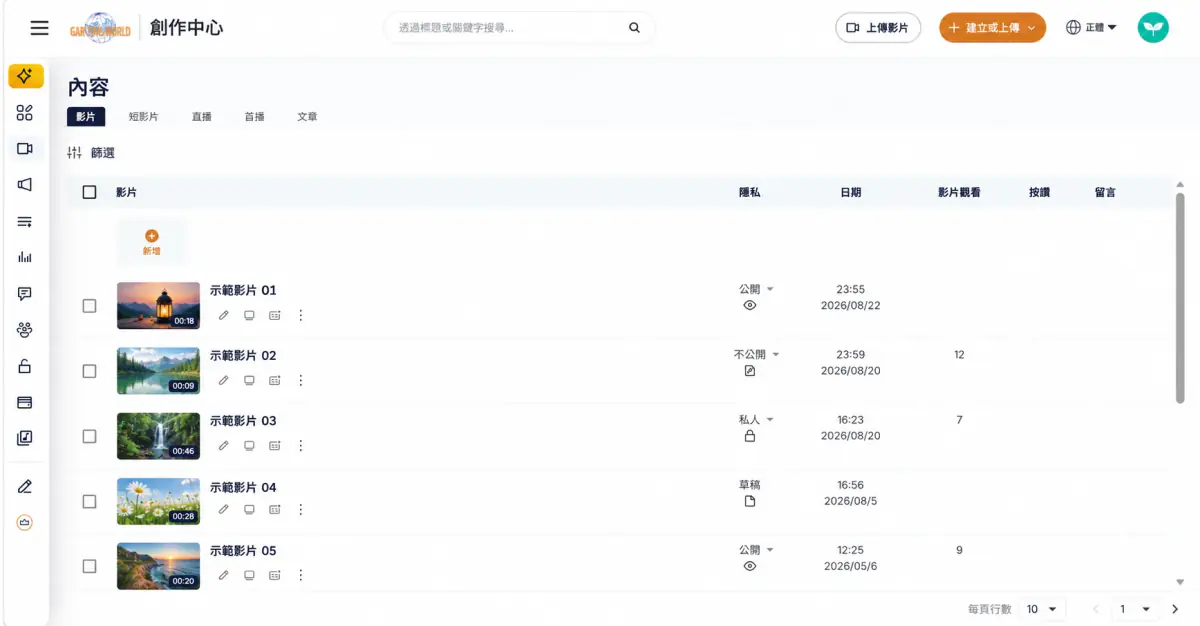Click the sparkle AI icon in sidebar
Image resolution: width=1200 pixels, height=626 pixels.
click(26, 76)
